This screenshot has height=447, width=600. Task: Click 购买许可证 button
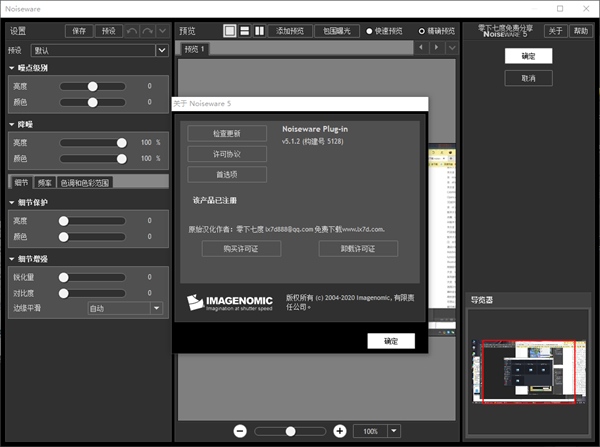pos(241,249)
